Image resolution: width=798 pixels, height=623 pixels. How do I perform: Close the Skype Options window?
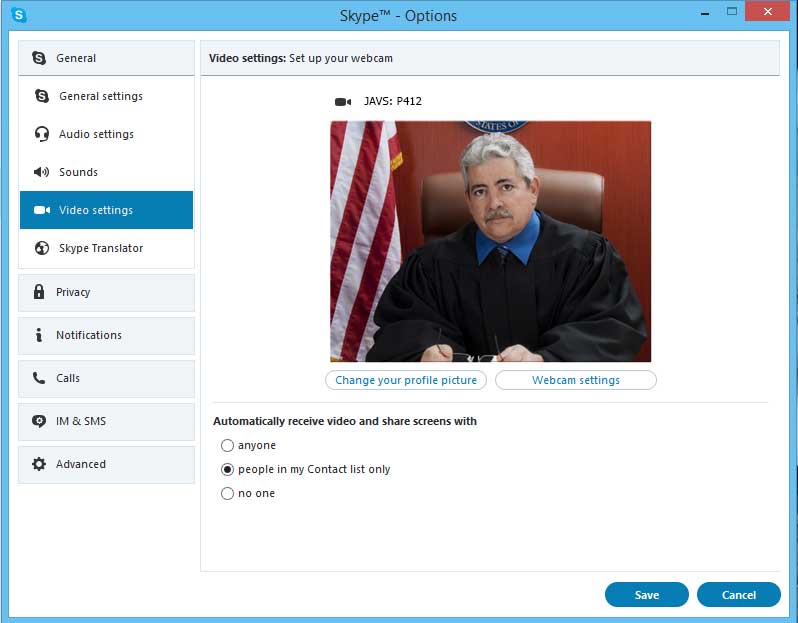pyautogui.click(x=767, y=11)
